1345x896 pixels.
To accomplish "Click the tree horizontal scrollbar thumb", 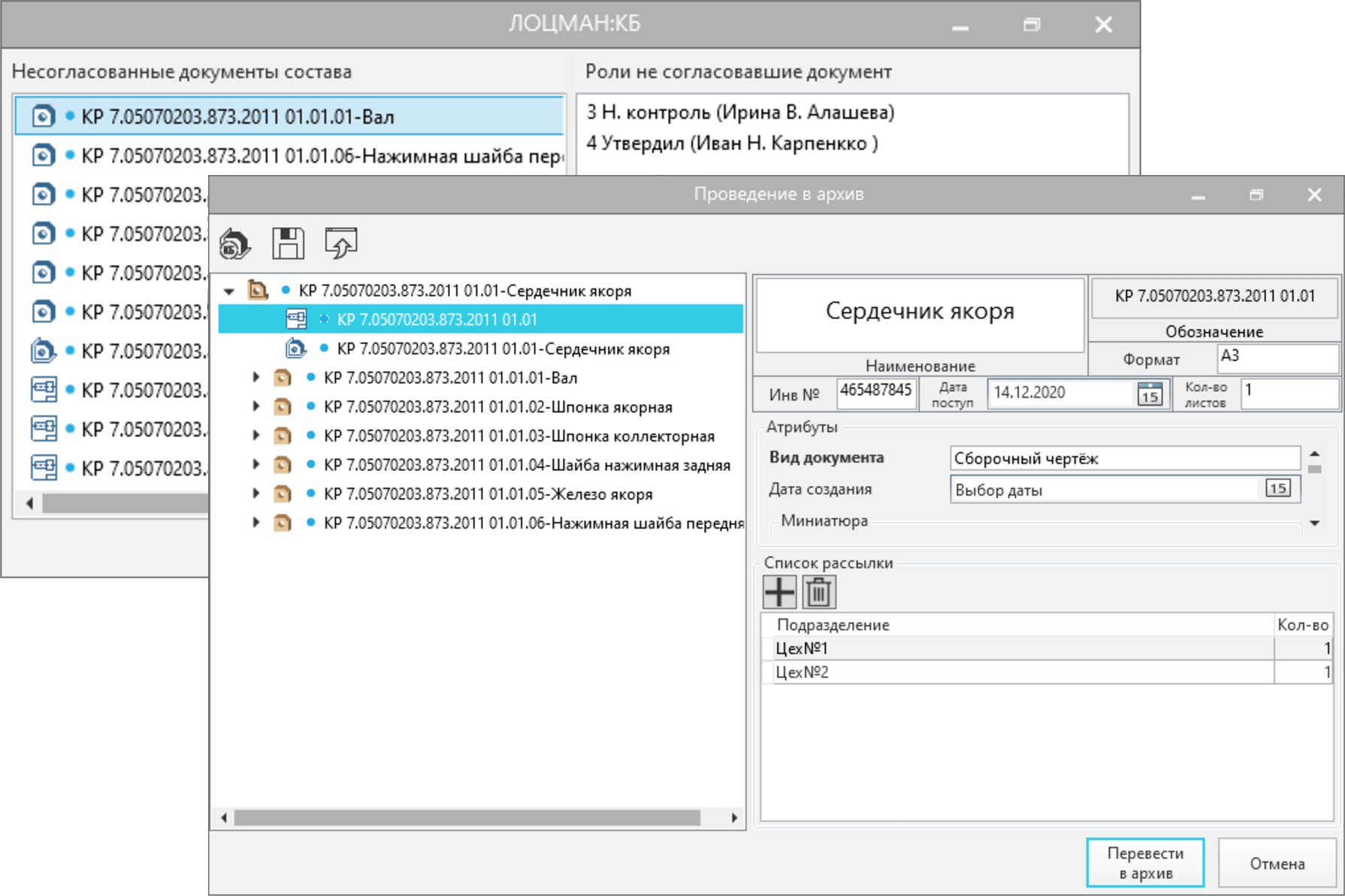I will pos(467,817).
